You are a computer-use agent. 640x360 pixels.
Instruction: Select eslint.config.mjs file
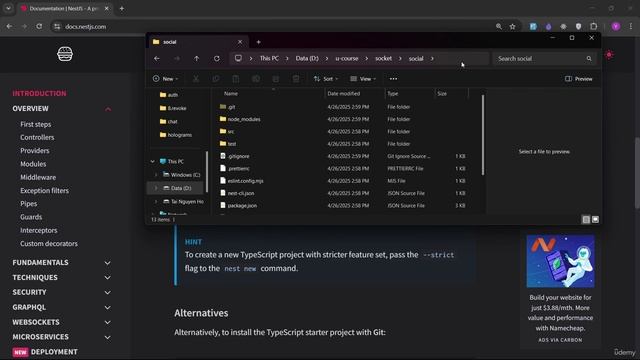[245, 181]
